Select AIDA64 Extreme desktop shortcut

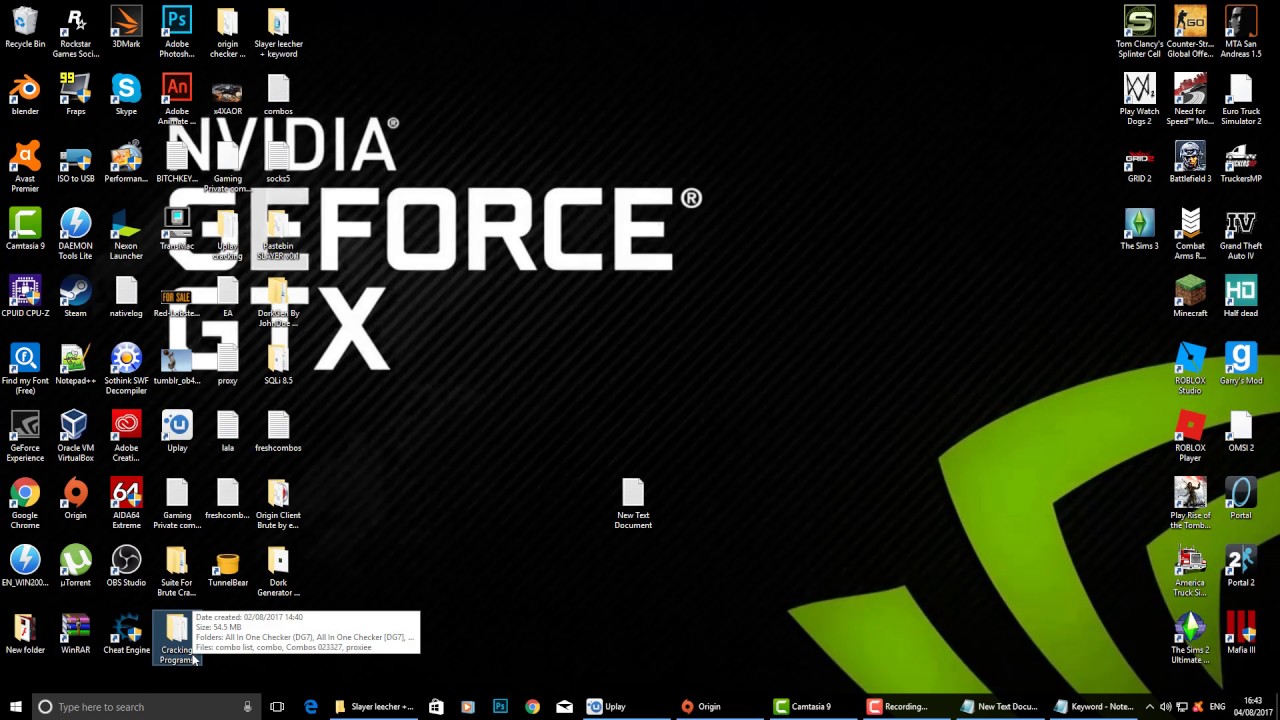pyautogui.click(x=126, y=504)
